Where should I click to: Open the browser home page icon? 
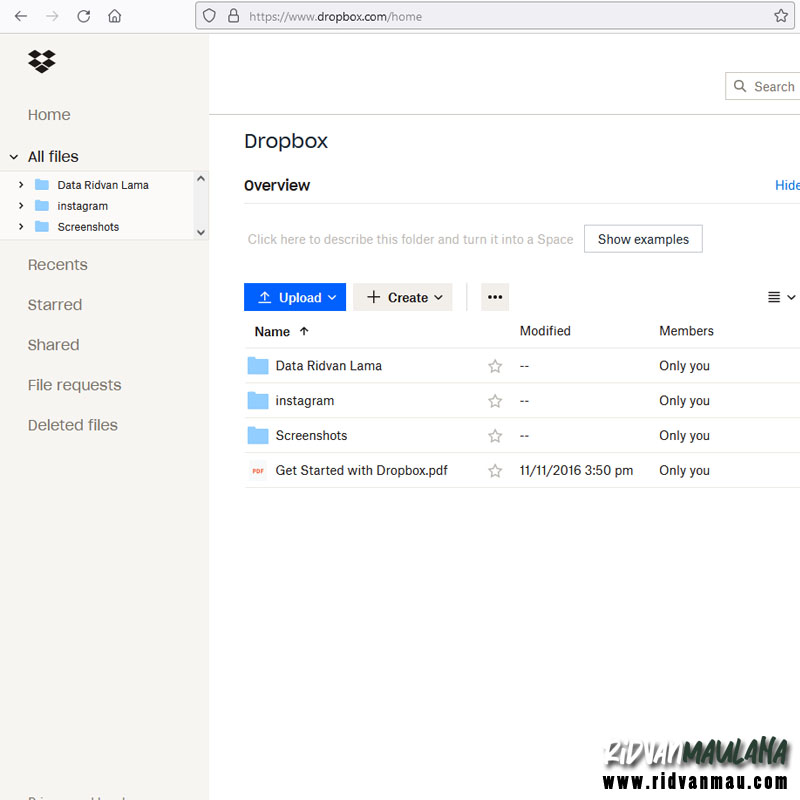coord(115,16)
